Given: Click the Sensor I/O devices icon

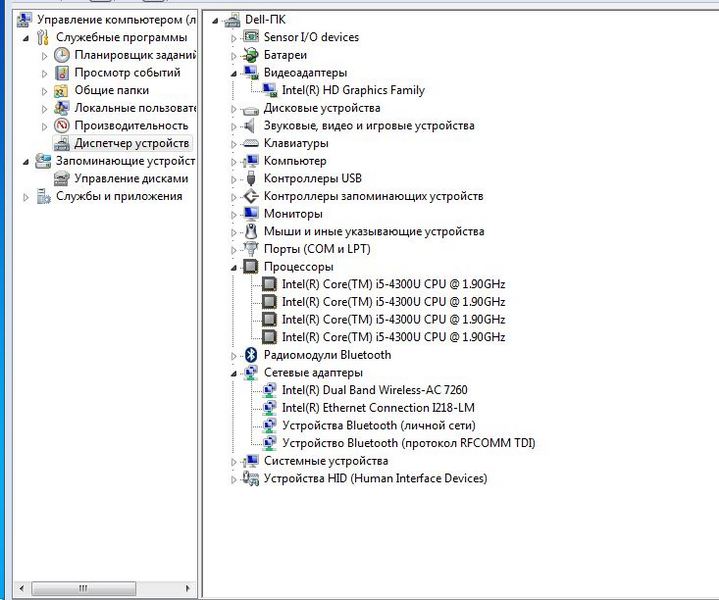Looking at the screenshot, I should (251, 37).
